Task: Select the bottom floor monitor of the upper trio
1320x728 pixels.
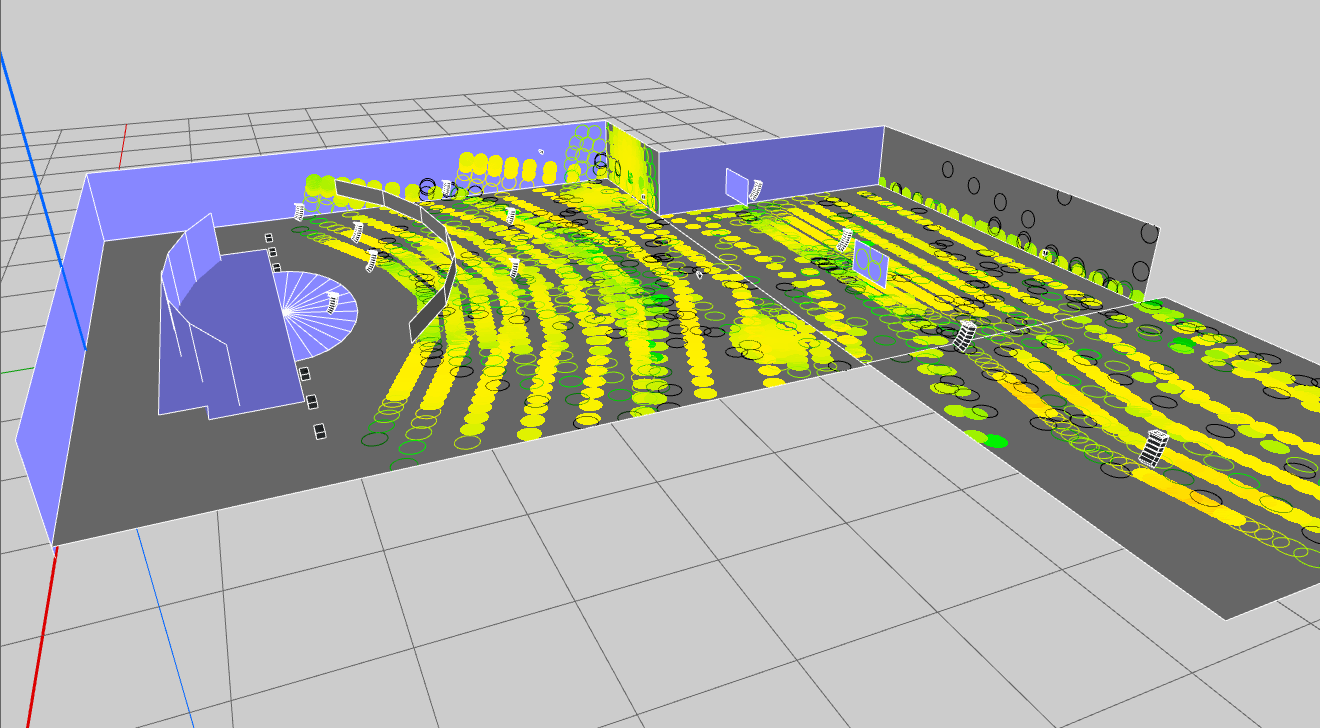Action: 276,268
